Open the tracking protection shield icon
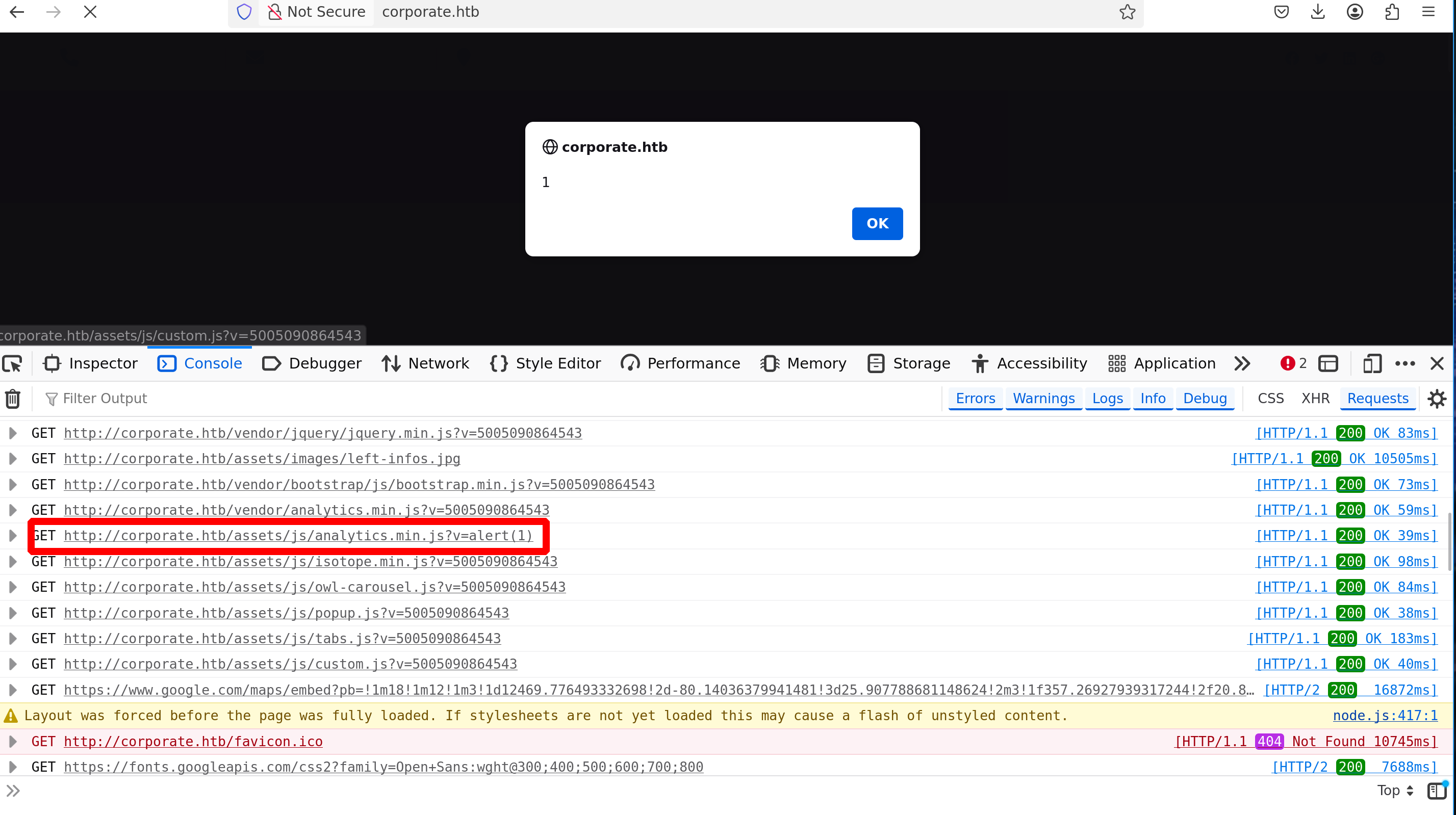This screenshot has width=1456, height=815. pyautogui.click(x=244, y=11)
